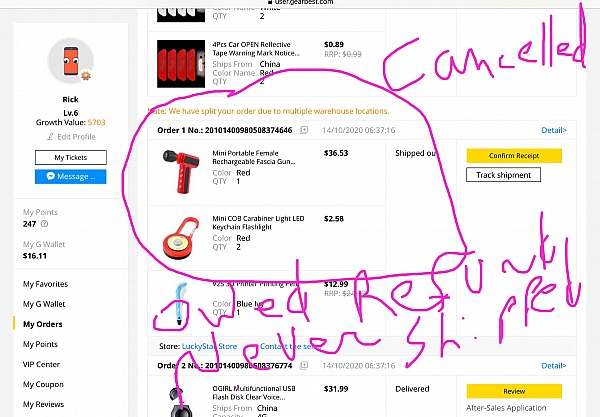This screenshot has width=600, height=417.
Task: Click the note icon beside Order 1 number
Action: (x=304, y=130)
